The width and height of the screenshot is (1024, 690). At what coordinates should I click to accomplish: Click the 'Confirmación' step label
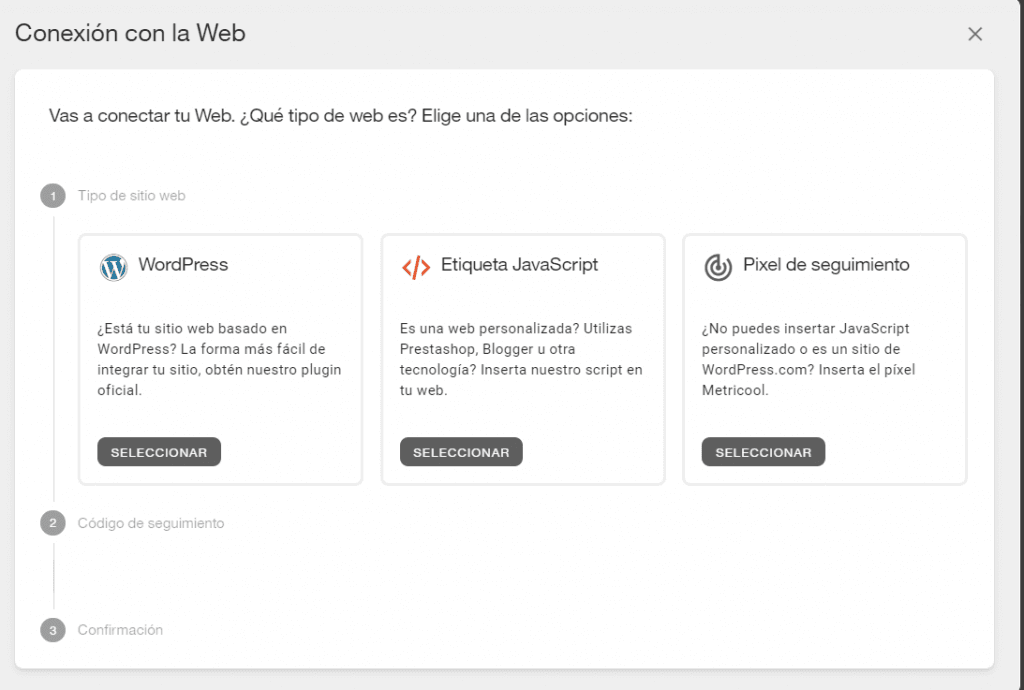(120, 630)
